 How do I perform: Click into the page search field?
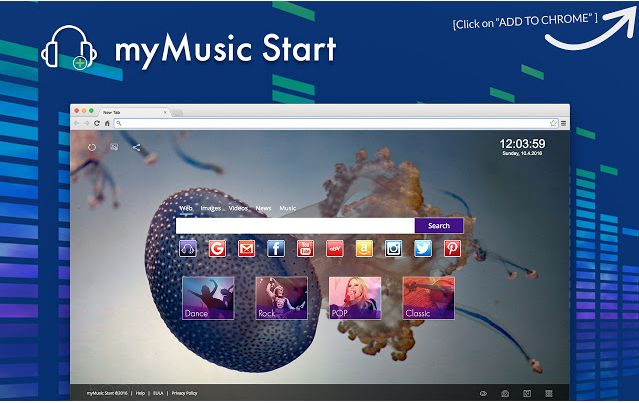tap(295, 226)
